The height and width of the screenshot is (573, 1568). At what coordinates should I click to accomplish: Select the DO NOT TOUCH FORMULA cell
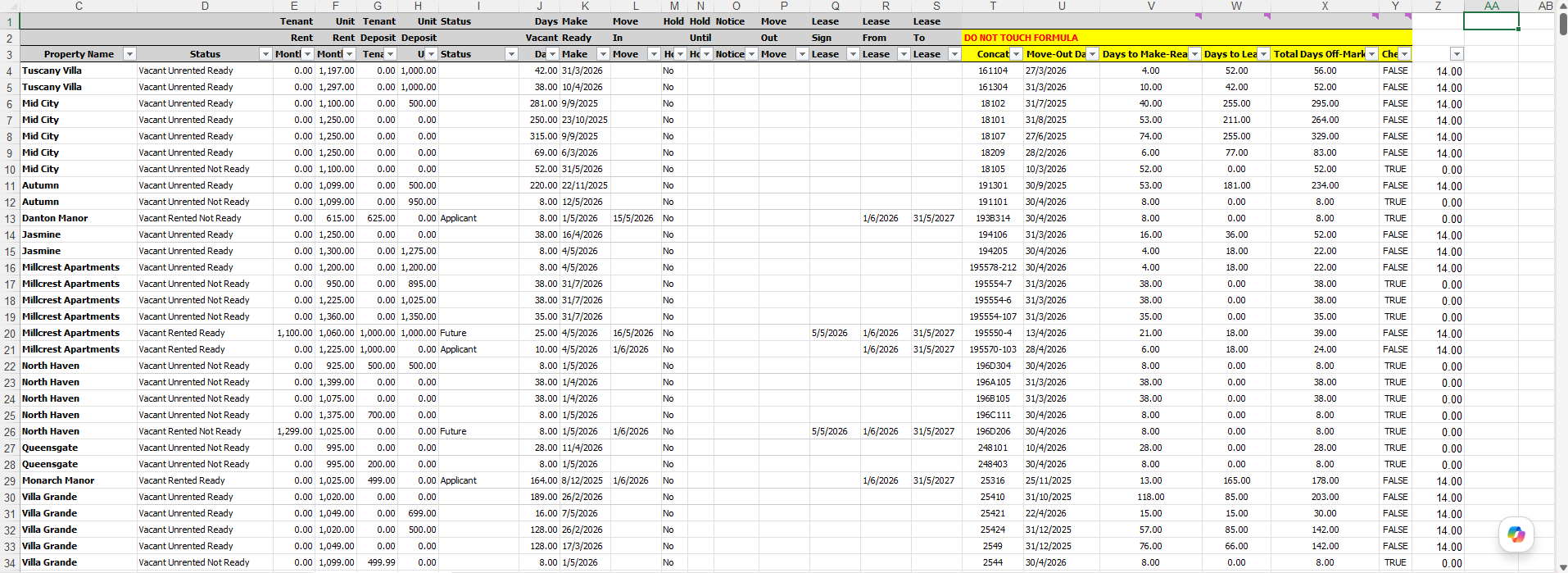click(x=1021, y=38)
